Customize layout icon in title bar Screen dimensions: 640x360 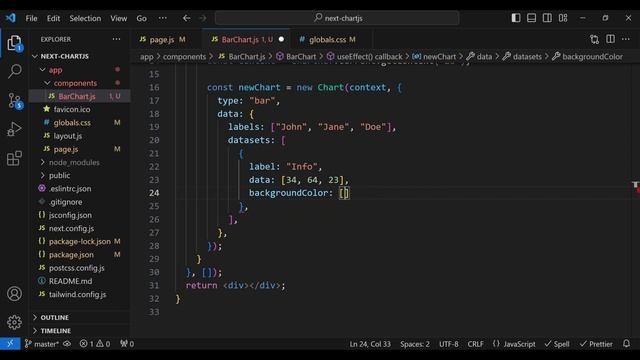563,18
